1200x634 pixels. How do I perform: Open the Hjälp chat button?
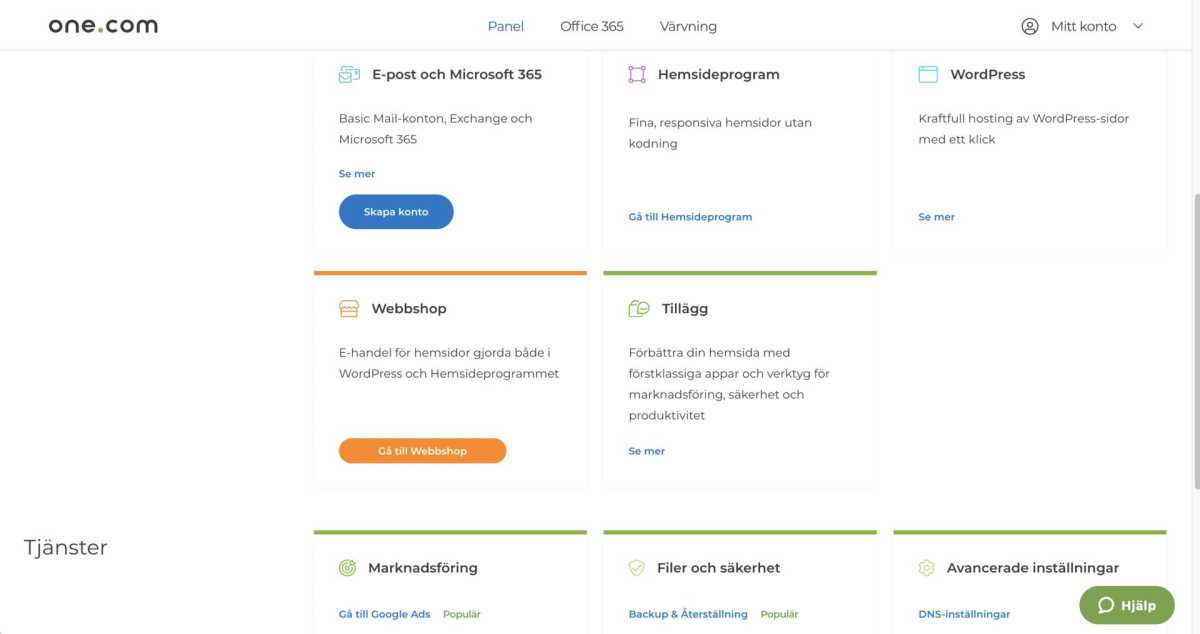[1127, 605]
